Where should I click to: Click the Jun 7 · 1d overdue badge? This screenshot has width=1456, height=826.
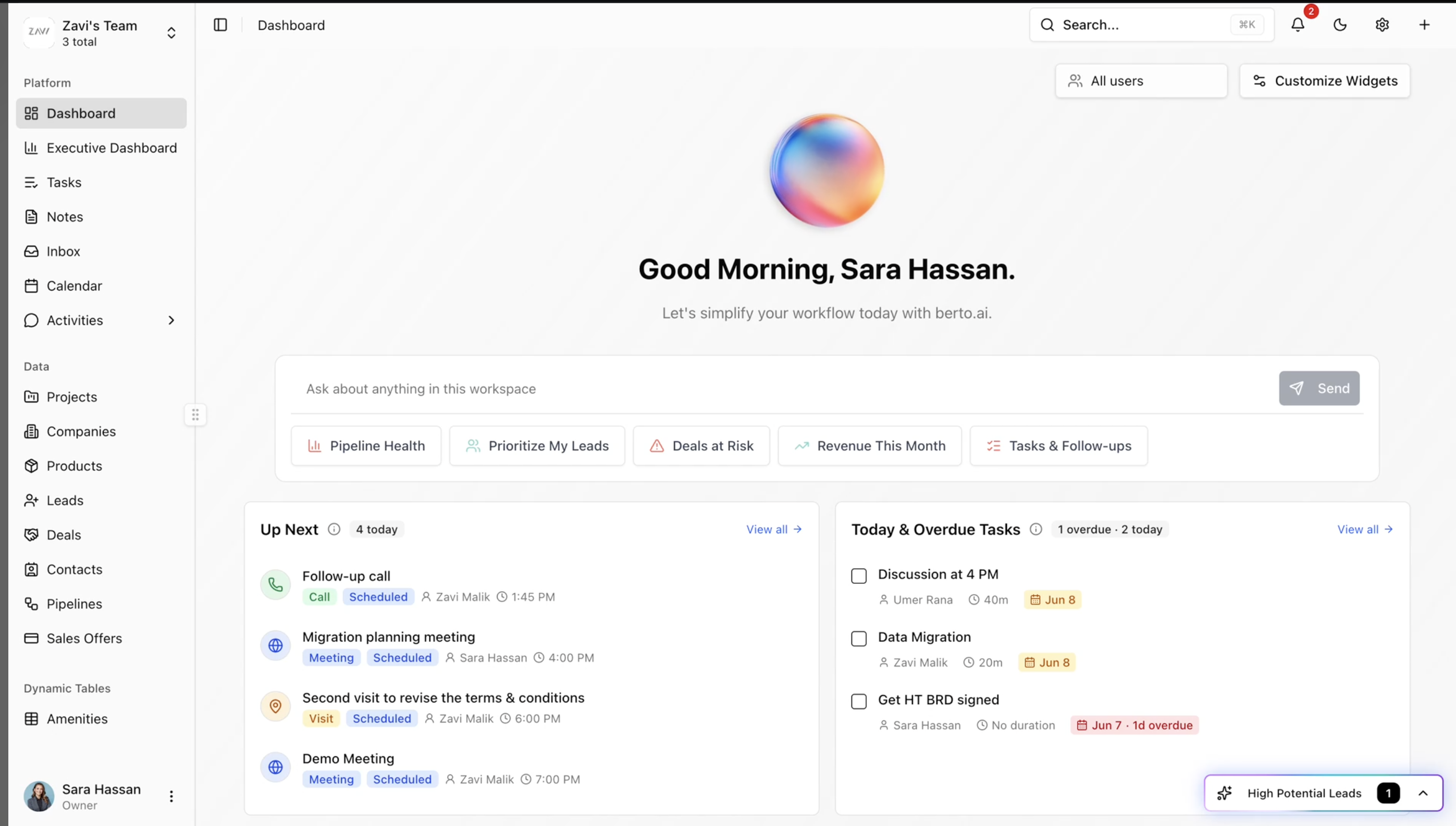pyautogui.click(x=1134, y=725)
